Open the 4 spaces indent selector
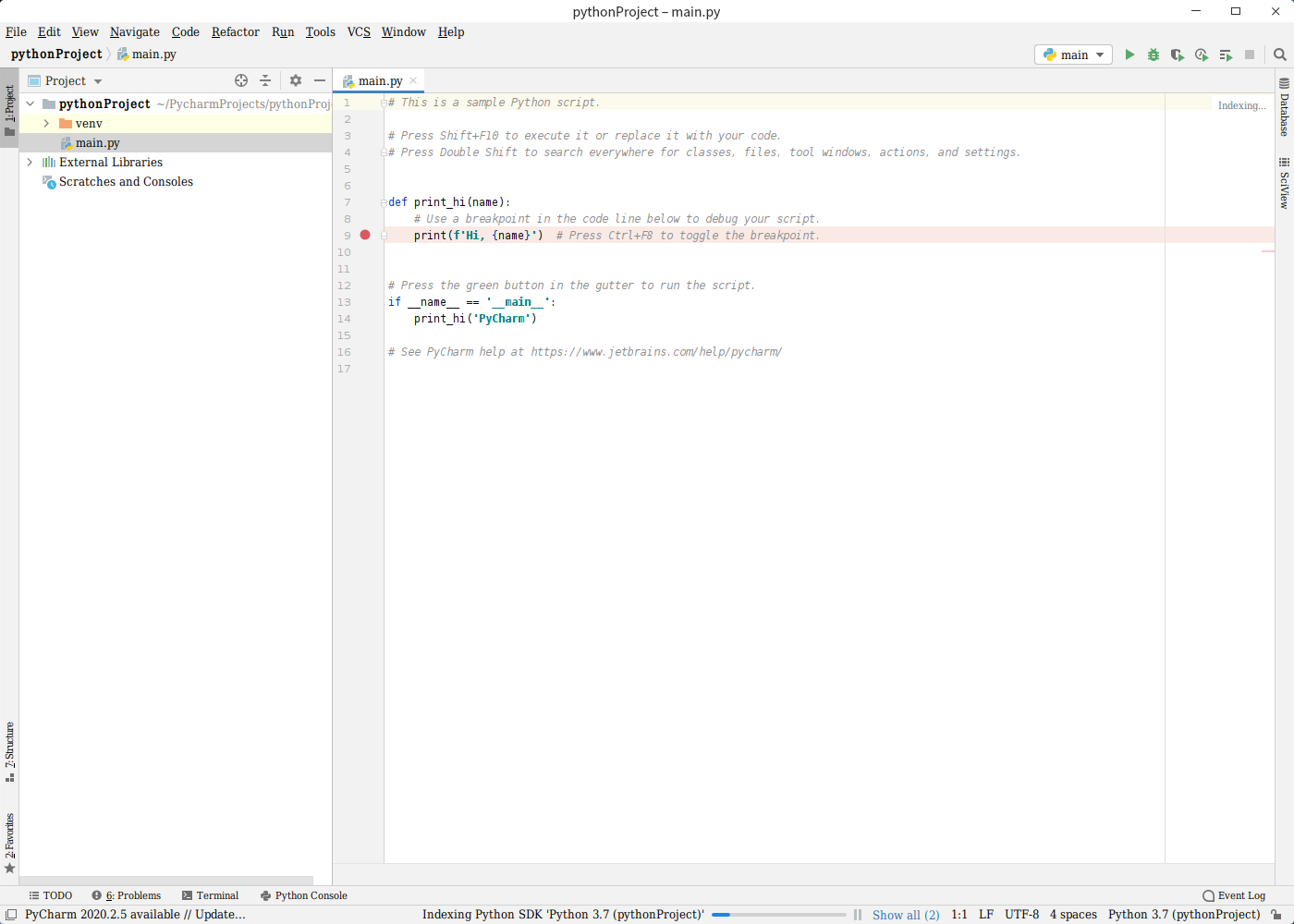1294x924 pixels. (1073, 915)
